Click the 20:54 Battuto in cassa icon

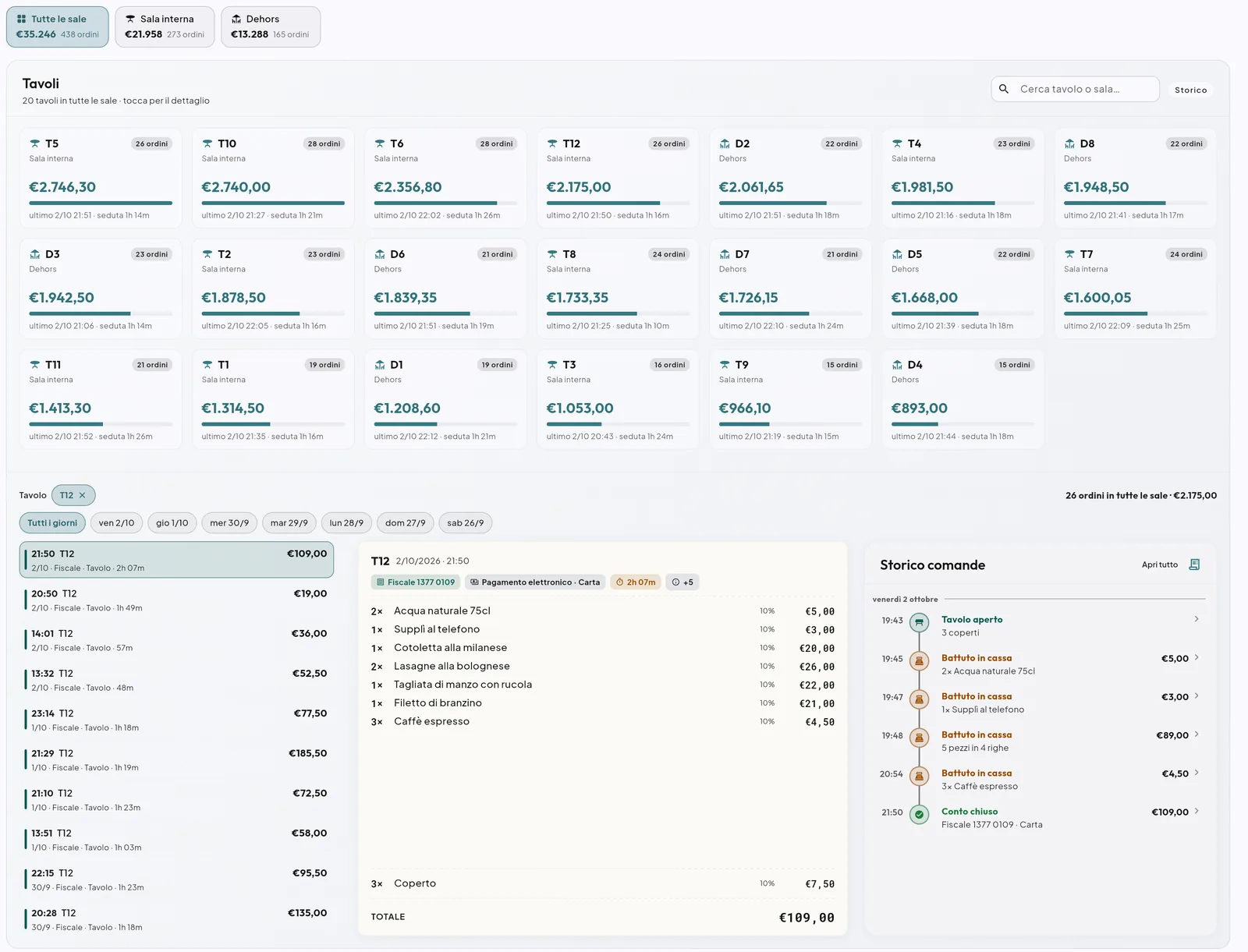pos(920,775)
